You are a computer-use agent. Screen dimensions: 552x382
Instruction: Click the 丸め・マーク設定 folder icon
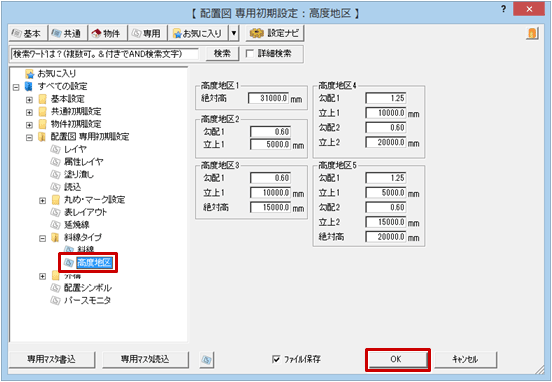click(x=56, y=200)
